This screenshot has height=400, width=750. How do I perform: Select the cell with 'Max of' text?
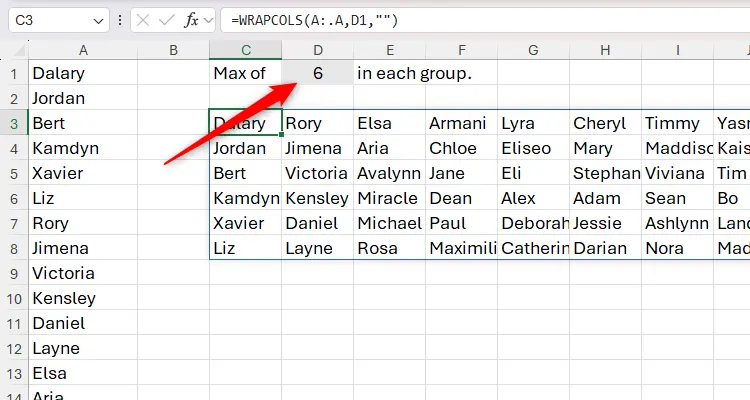[x=245, y=73]
